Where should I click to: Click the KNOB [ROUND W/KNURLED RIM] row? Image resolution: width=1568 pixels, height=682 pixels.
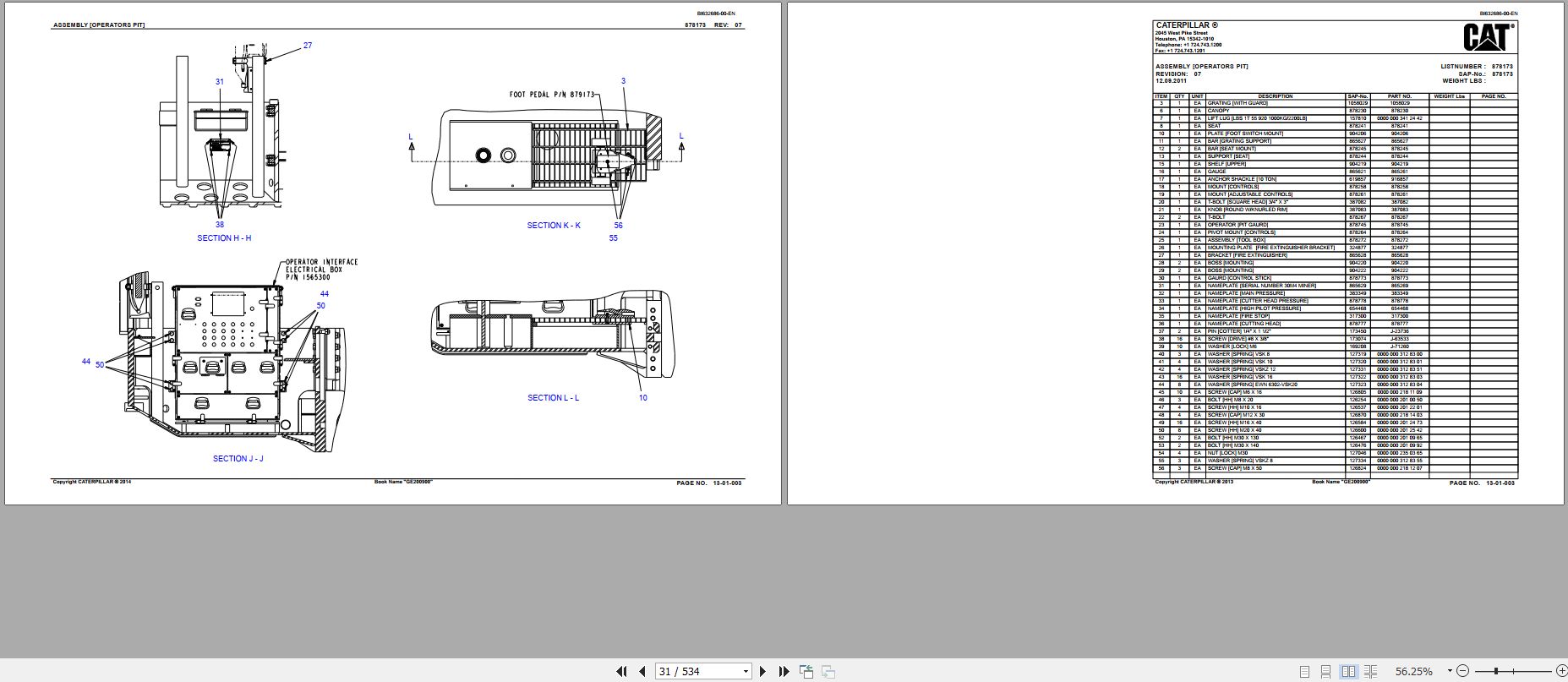(x=1336, y=210)
